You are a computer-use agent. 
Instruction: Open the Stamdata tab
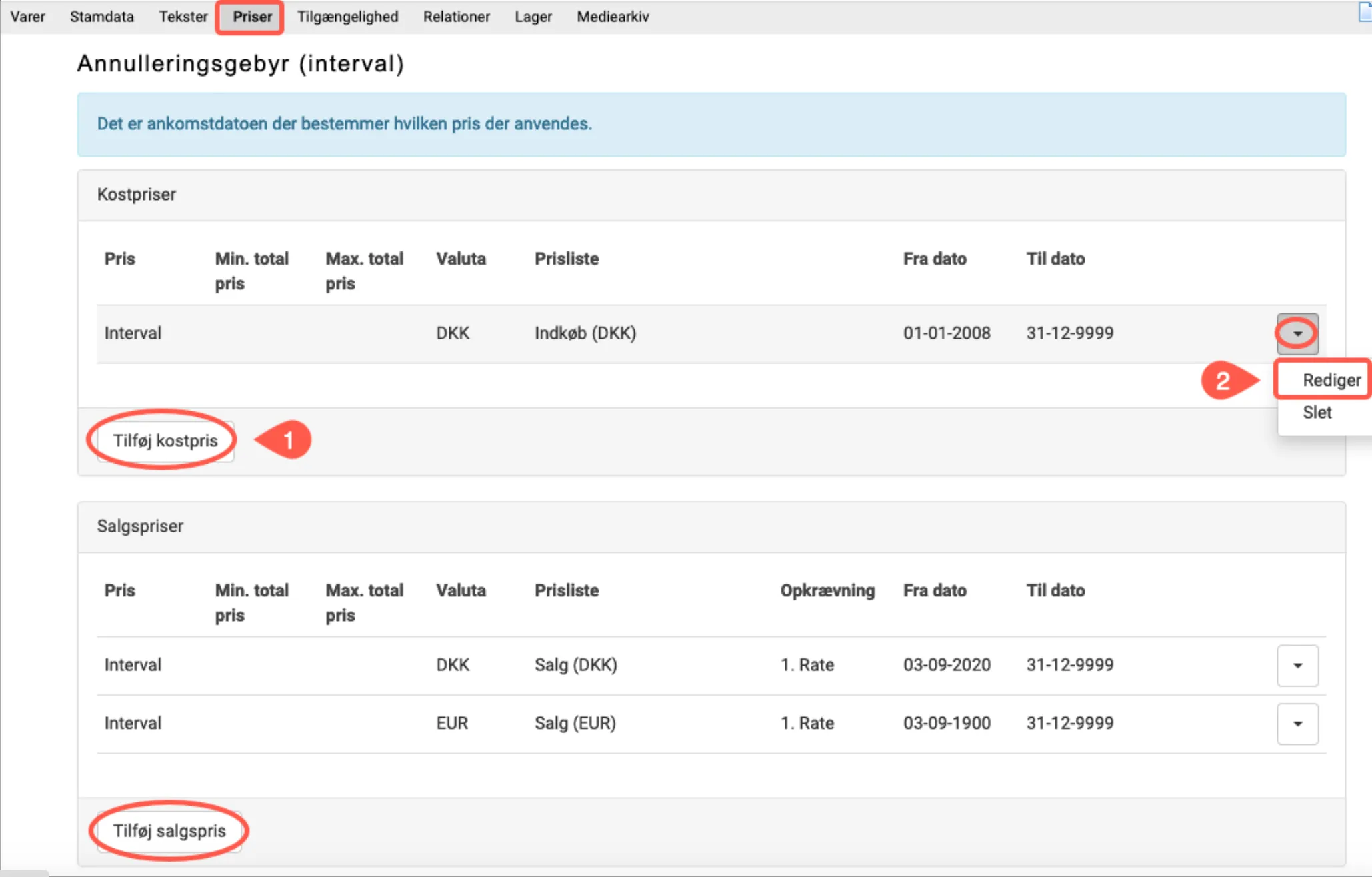(101, 17)
